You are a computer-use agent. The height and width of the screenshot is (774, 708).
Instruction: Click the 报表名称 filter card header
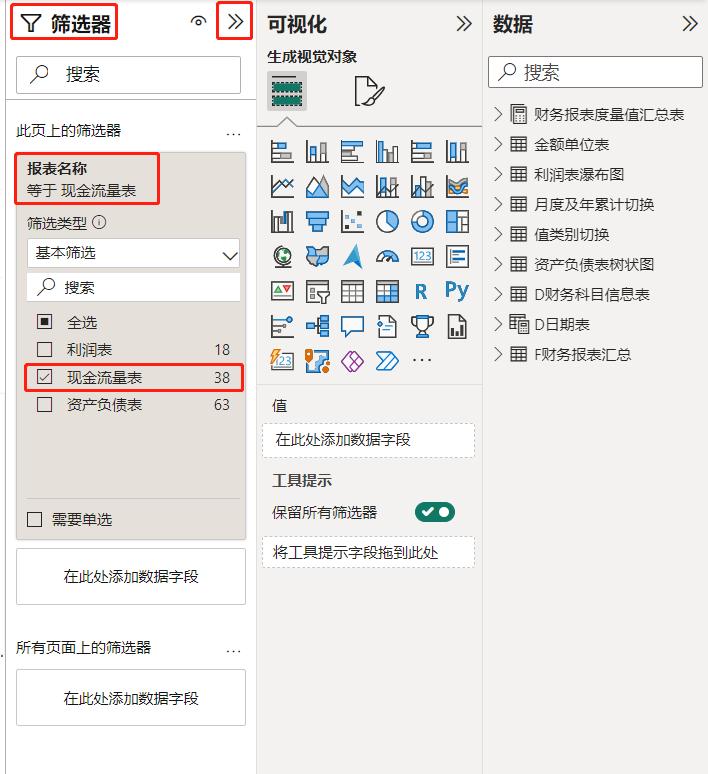pos(87,179)
